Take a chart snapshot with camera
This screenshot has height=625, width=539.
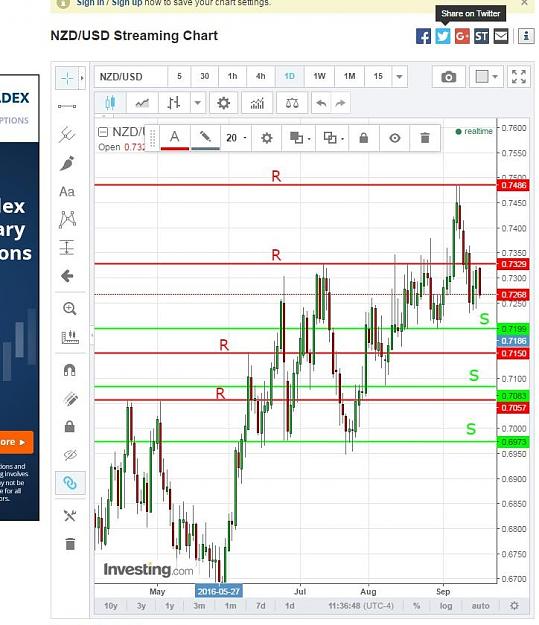[x=449, y=77]
